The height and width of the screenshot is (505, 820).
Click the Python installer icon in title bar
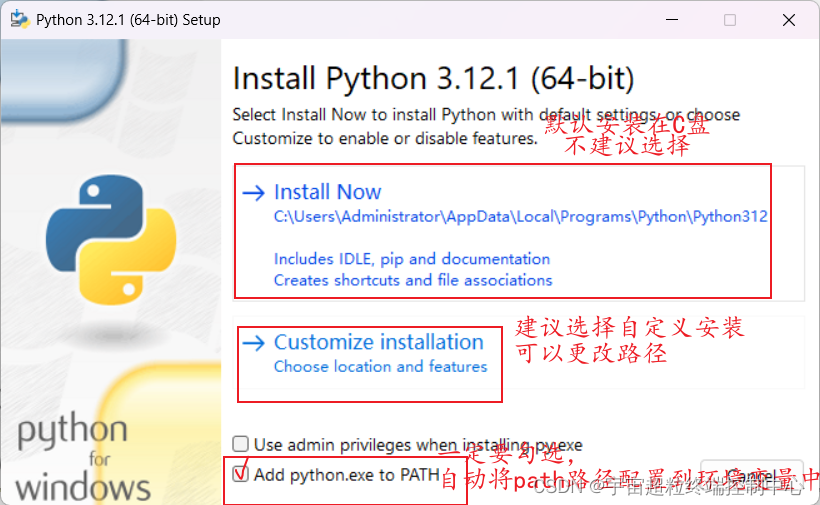click(20, 19)
